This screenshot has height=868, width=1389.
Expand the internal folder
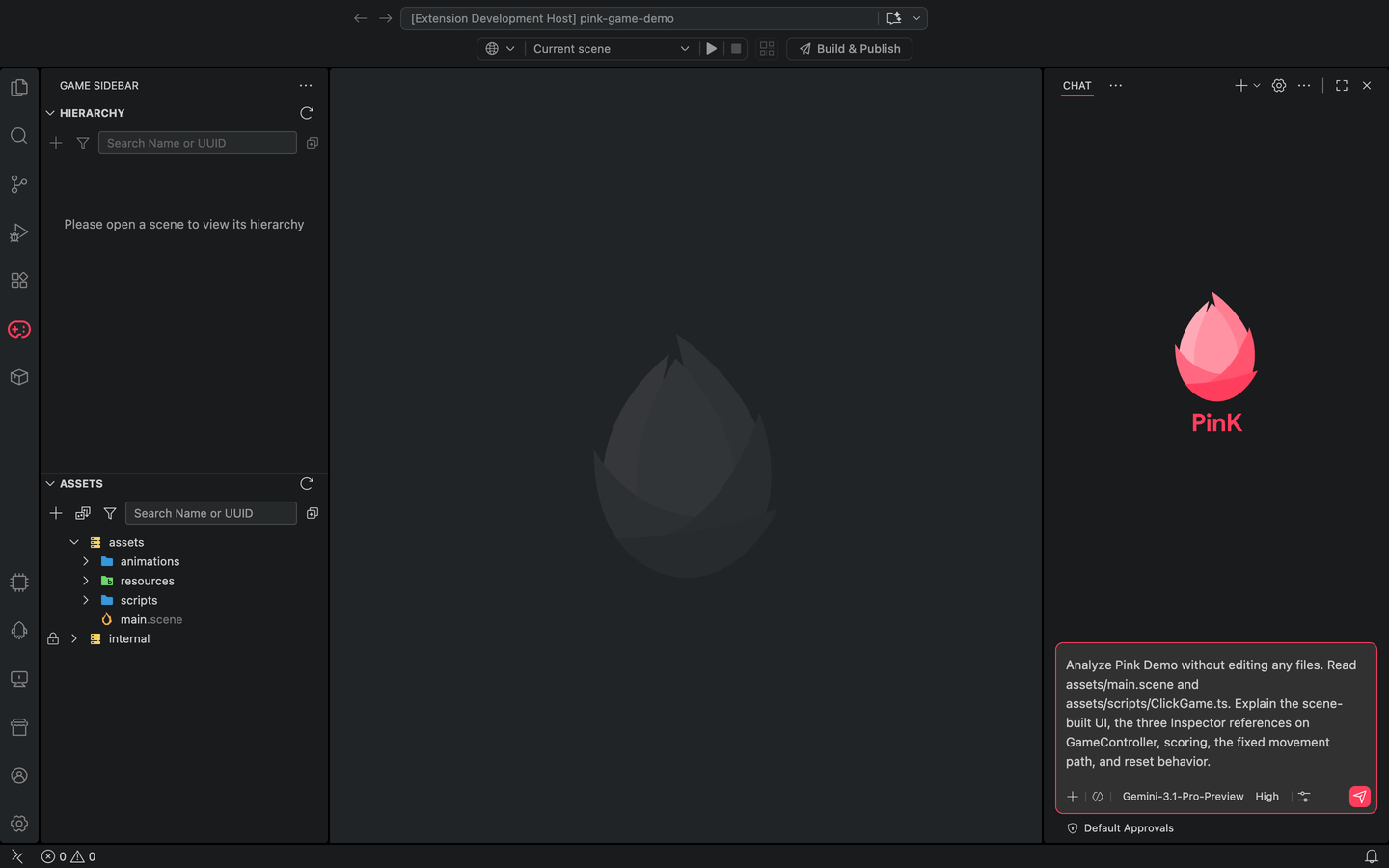pos(74,638)
